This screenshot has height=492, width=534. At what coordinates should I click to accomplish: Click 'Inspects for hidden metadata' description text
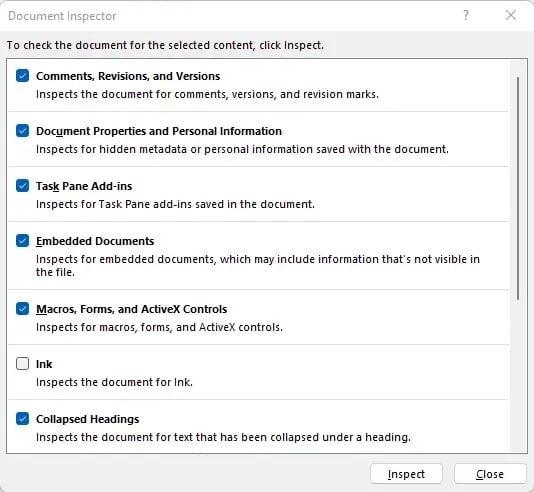[242, 149]
